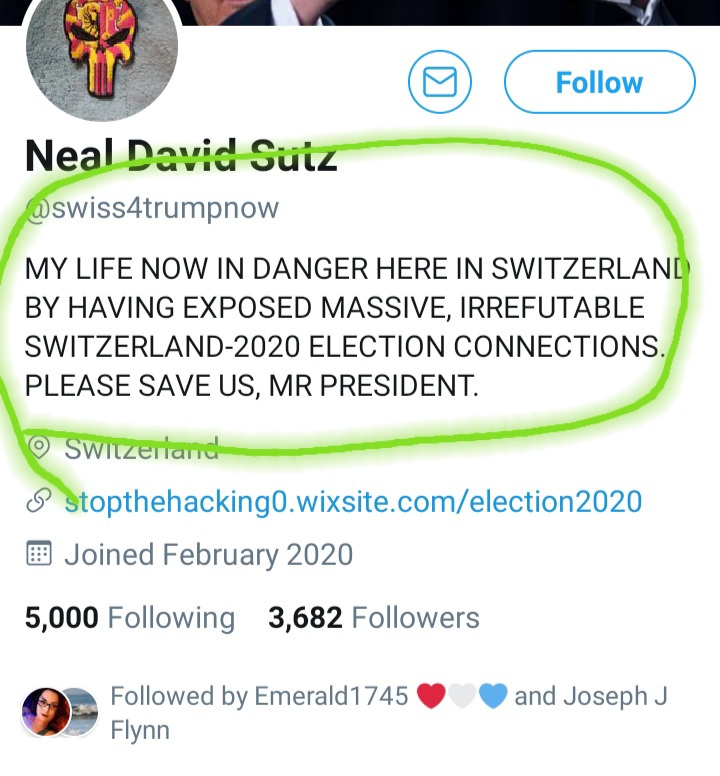This screenshot has width=720, height=776.
Task: Click the white heart emoji
Action: coord(461,696)
